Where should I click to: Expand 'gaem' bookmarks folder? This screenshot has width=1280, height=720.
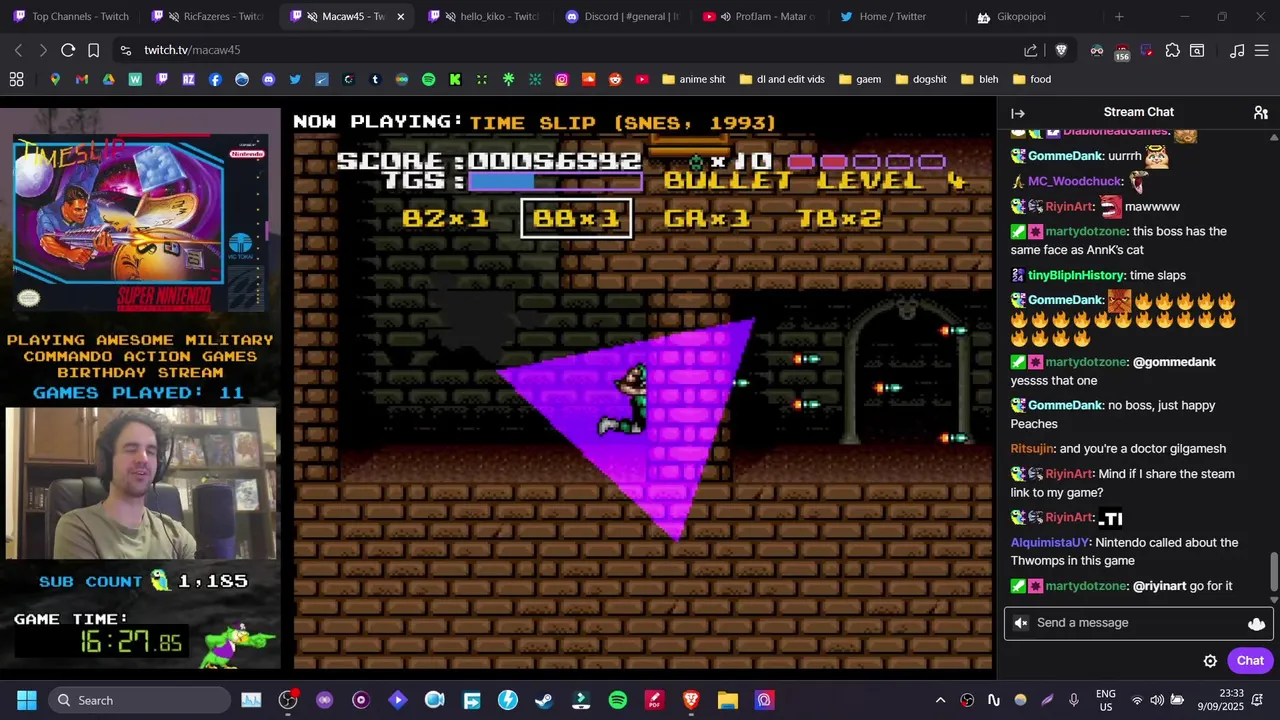(860, 79)
